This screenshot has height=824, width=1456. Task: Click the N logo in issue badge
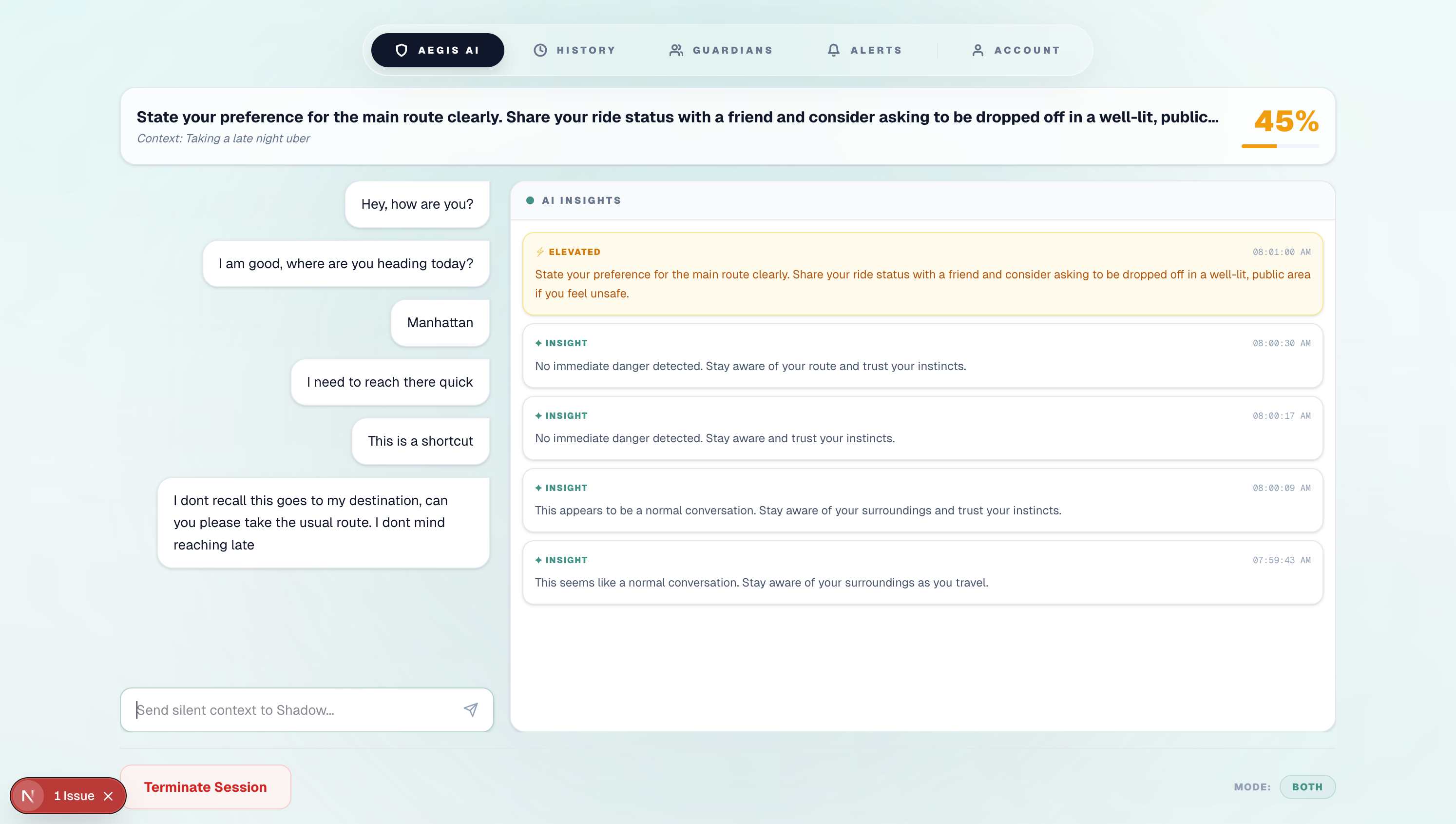(28, 796)
